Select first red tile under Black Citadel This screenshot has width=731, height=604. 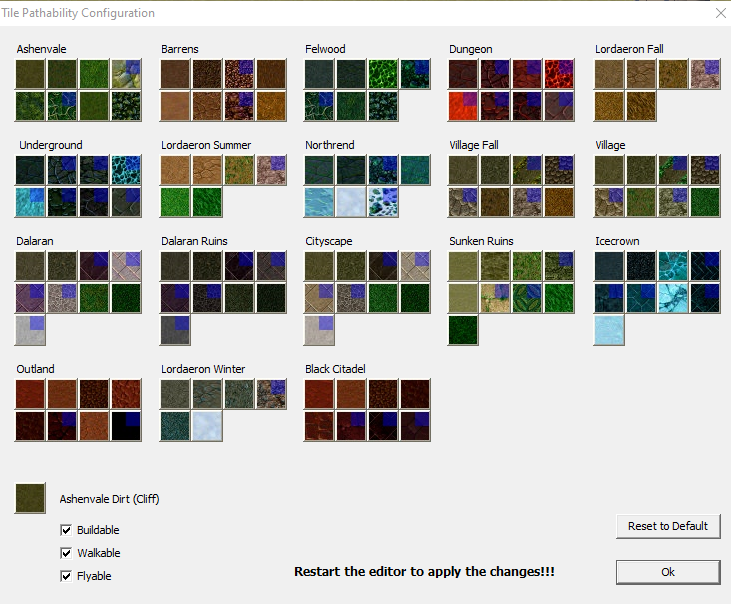point(319,394)
